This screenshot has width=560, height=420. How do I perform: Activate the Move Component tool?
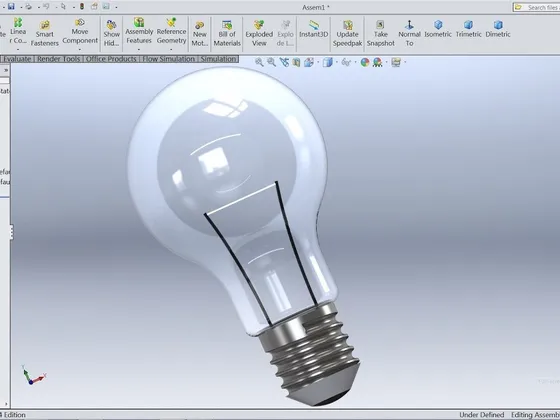[80, 31]
